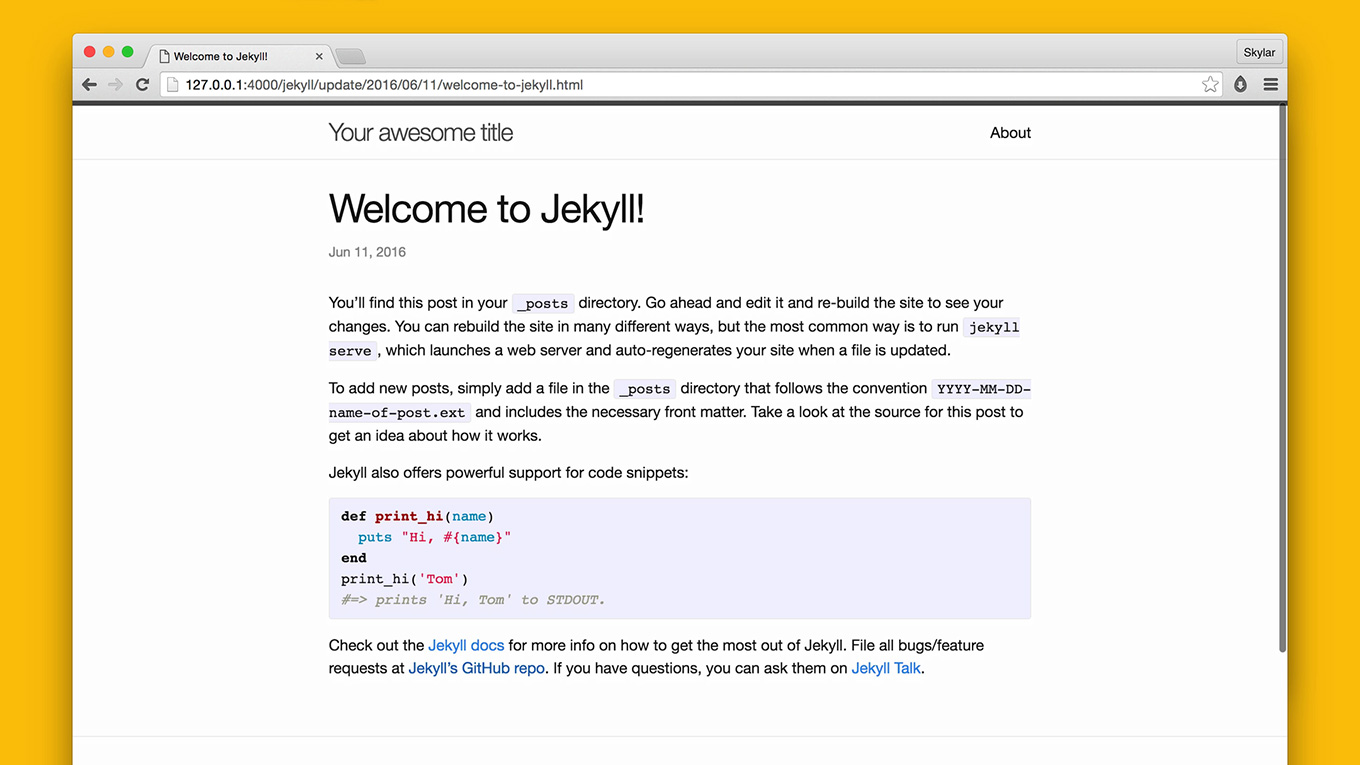Go back using the browser back arrow
The width and height of the screenshot is (1360, 765).
pos(89,85)
